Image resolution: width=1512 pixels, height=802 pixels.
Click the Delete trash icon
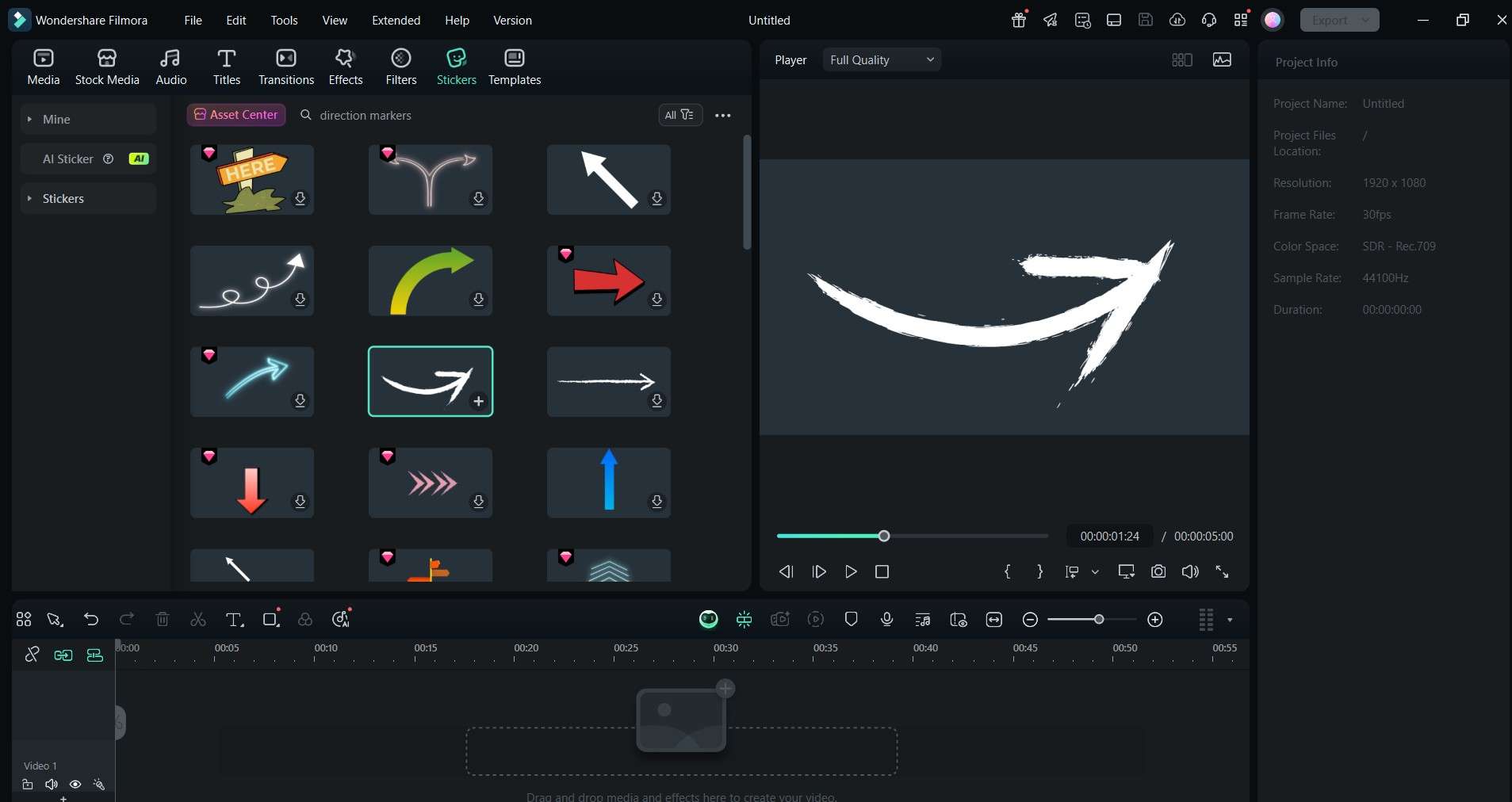pyautogui.click(x=163, y=619)
